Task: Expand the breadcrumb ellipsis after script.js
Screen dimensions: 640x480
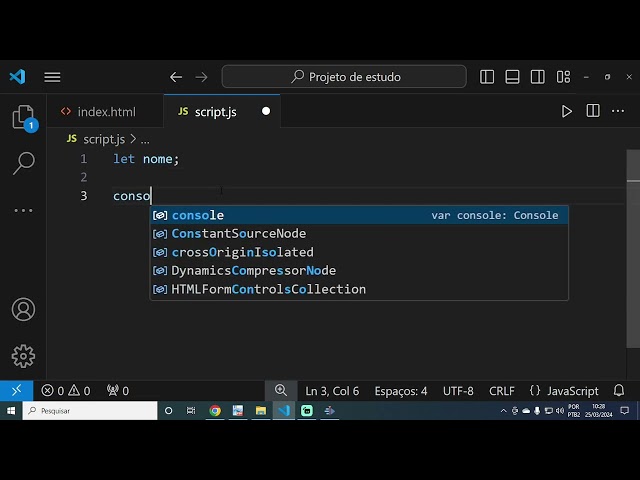Action: pyautogui.click(x=145, y=141)
